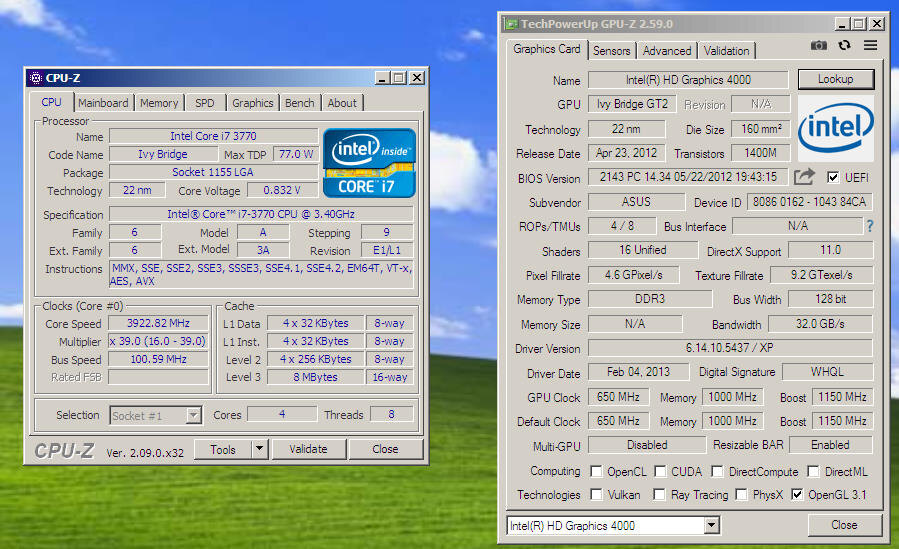Open the Graphics tab in CPU-Z

point(253,103)
